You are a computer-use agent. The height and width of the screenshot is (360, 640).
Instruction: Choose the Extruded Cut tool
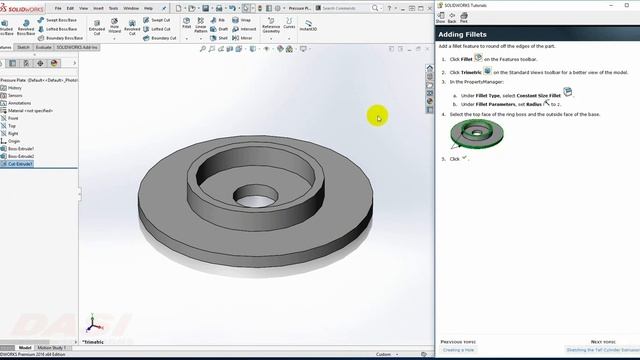[97, 27]
